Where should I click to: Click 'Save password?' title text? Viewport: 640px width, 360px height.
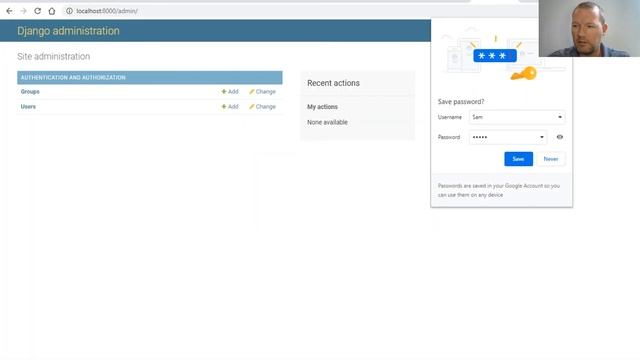tap(461, 102)
